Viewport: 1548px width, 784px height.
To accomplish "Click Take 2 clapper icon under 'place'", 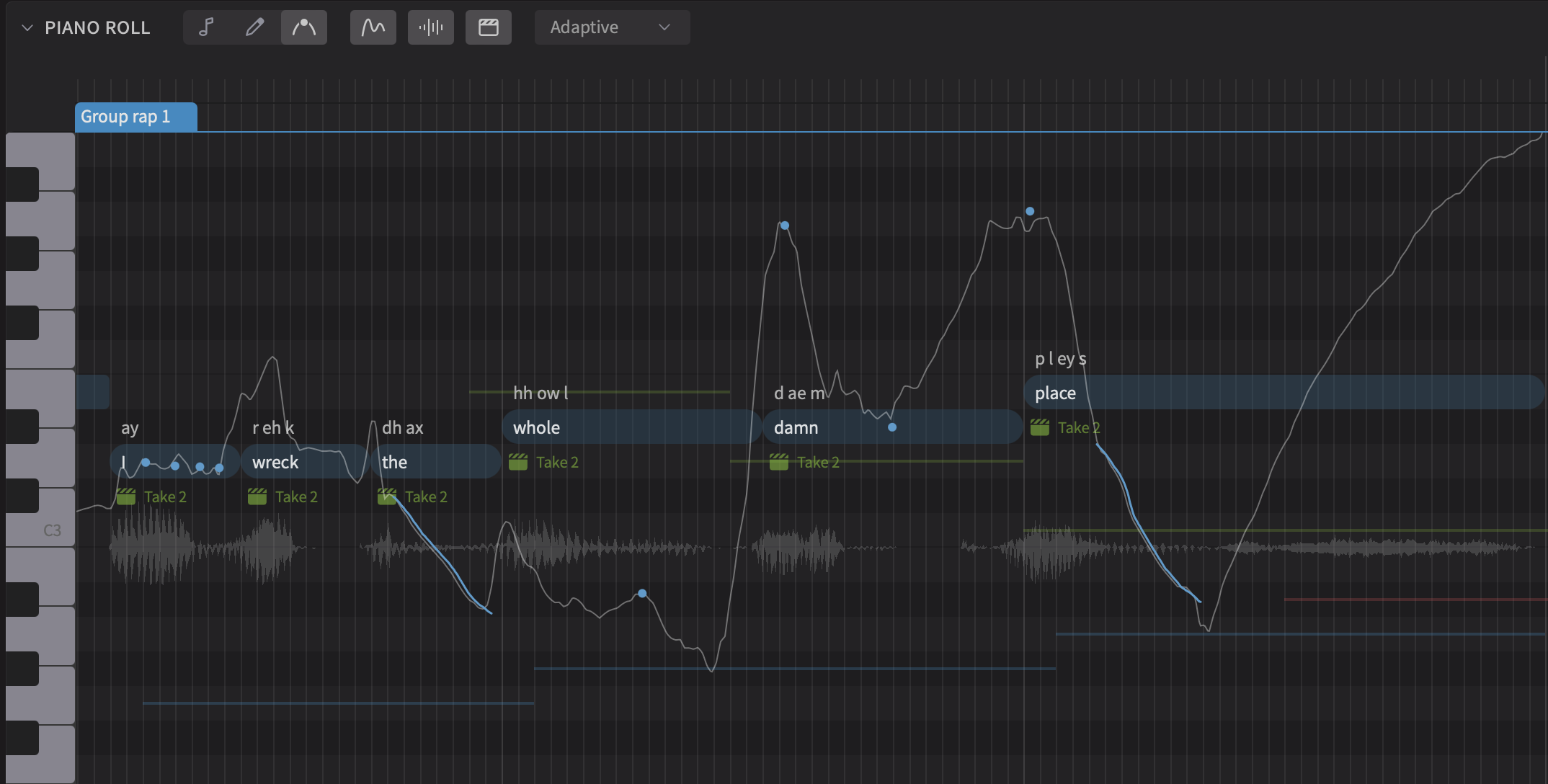I will [1039, 427].
